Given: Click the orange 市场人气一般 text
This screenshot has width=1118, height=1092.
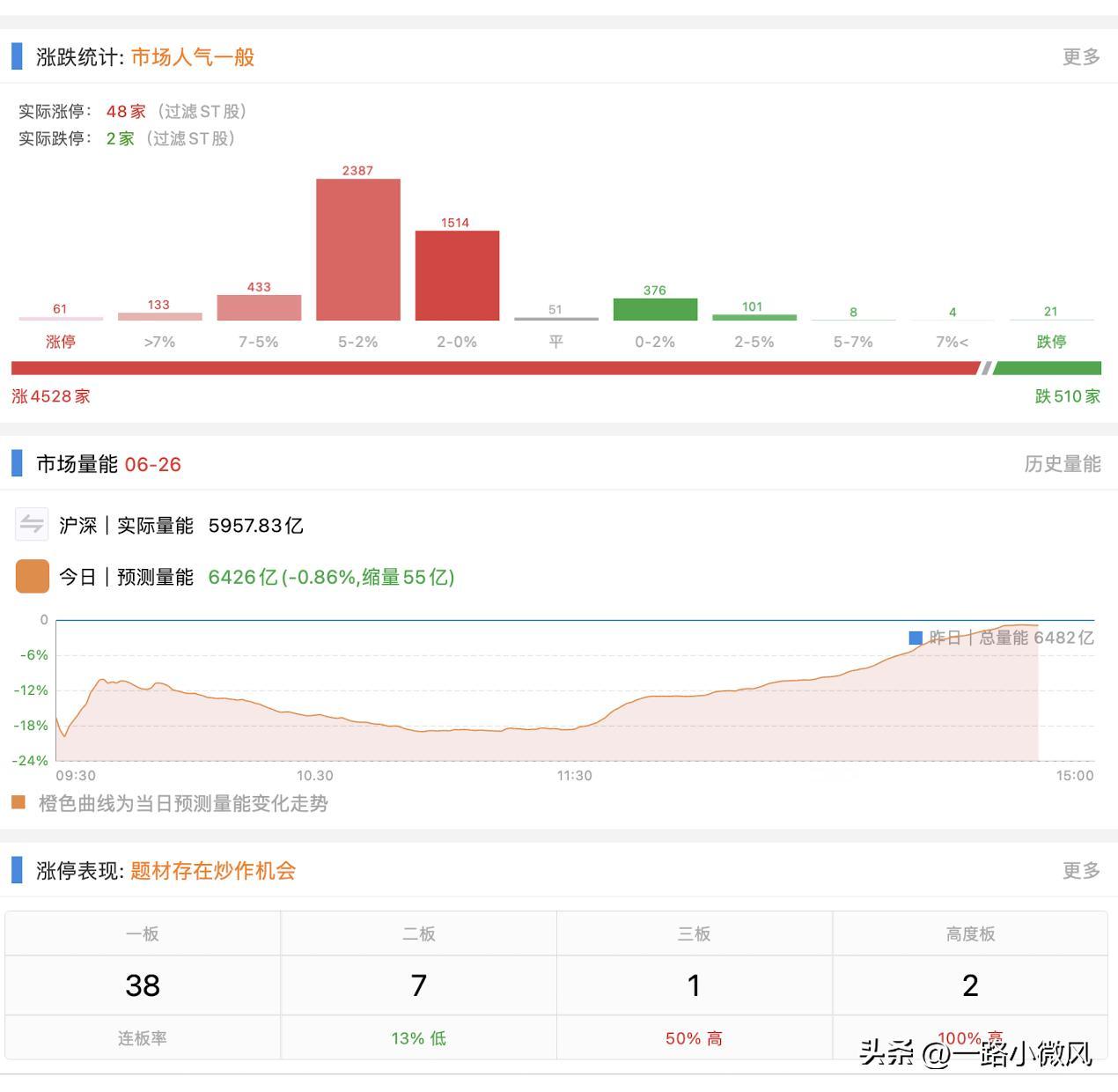Looking at the screenshot, I should tap(192, 57).
